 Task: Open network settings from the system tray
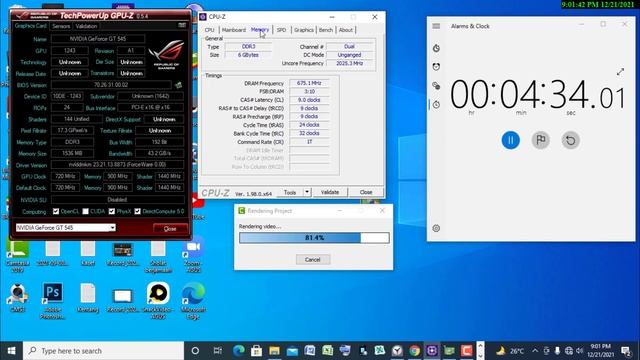coord(569,351)
